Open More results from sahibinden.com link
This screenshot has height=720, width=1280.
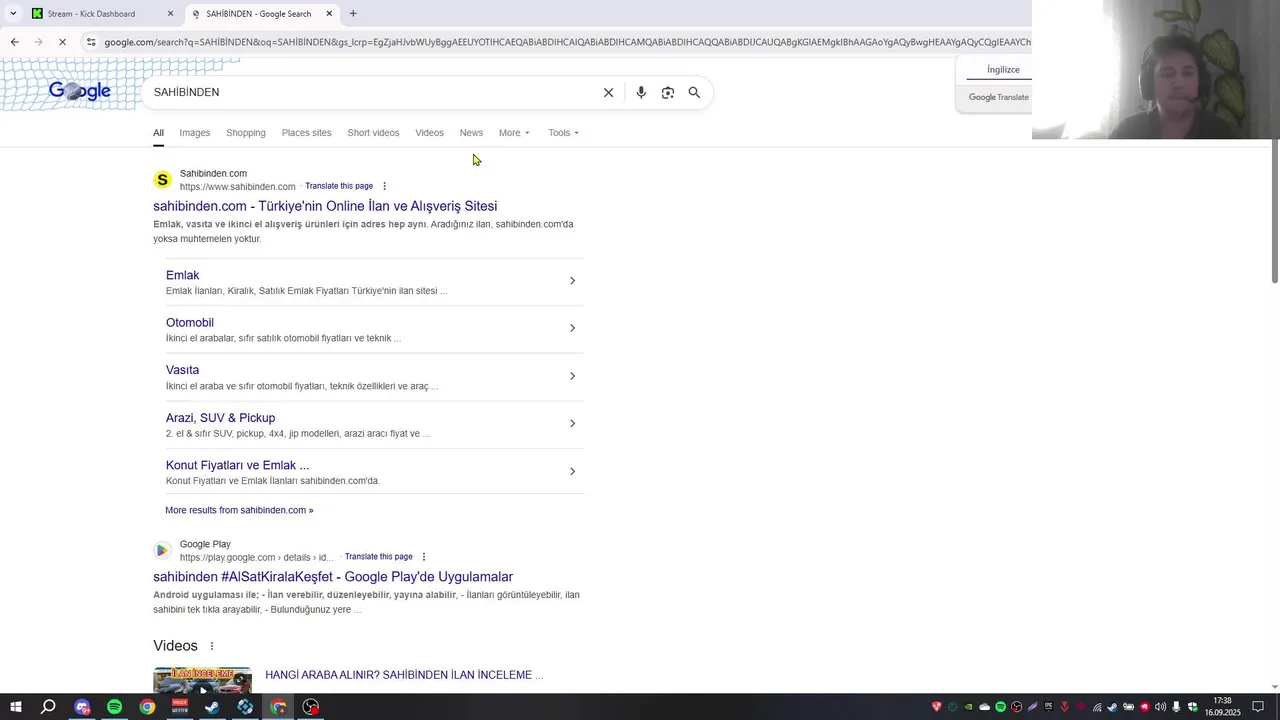239,510
